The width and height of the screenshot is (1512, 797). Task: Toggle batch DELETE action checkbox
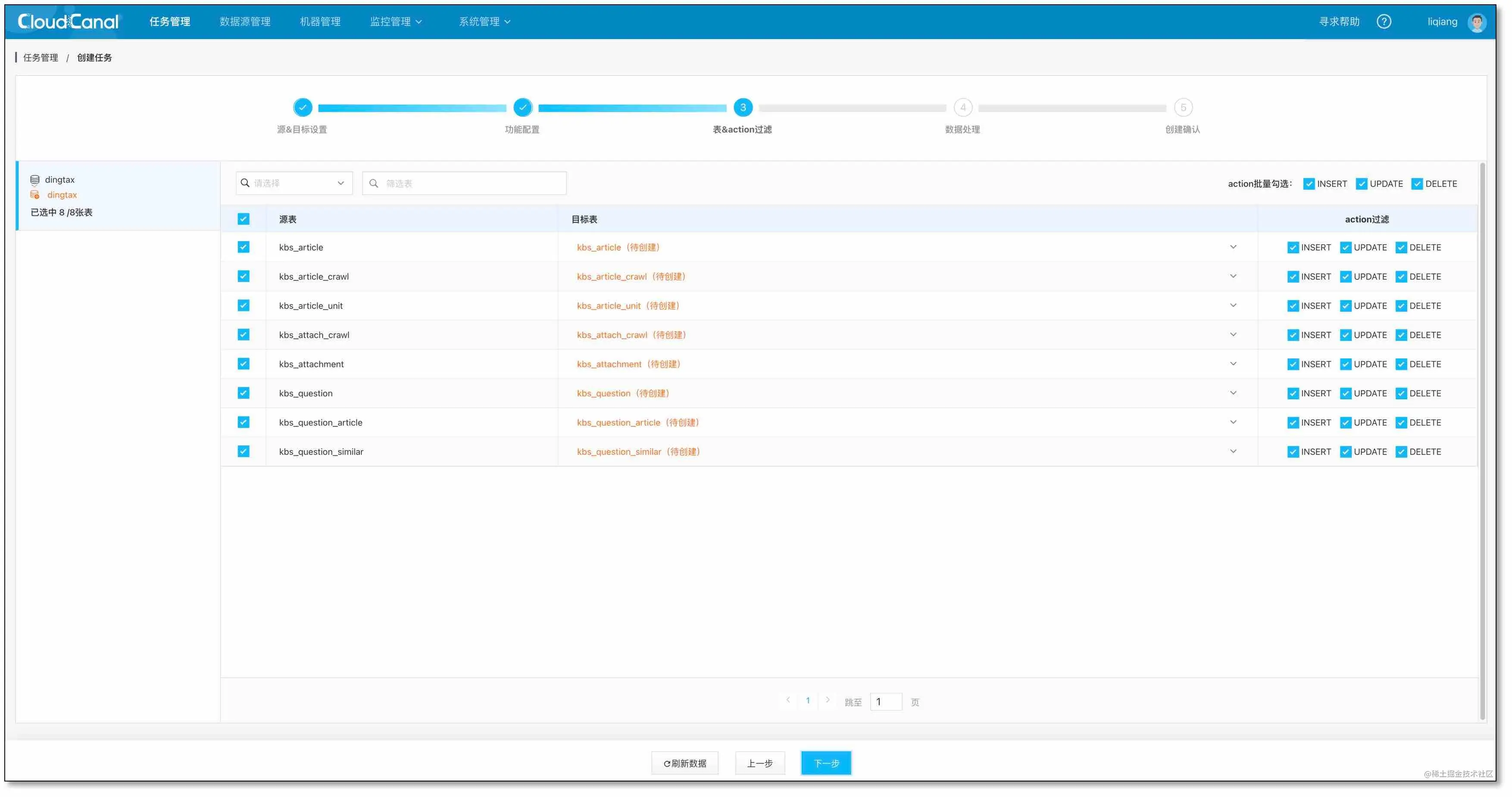[x=1416, y=184]
